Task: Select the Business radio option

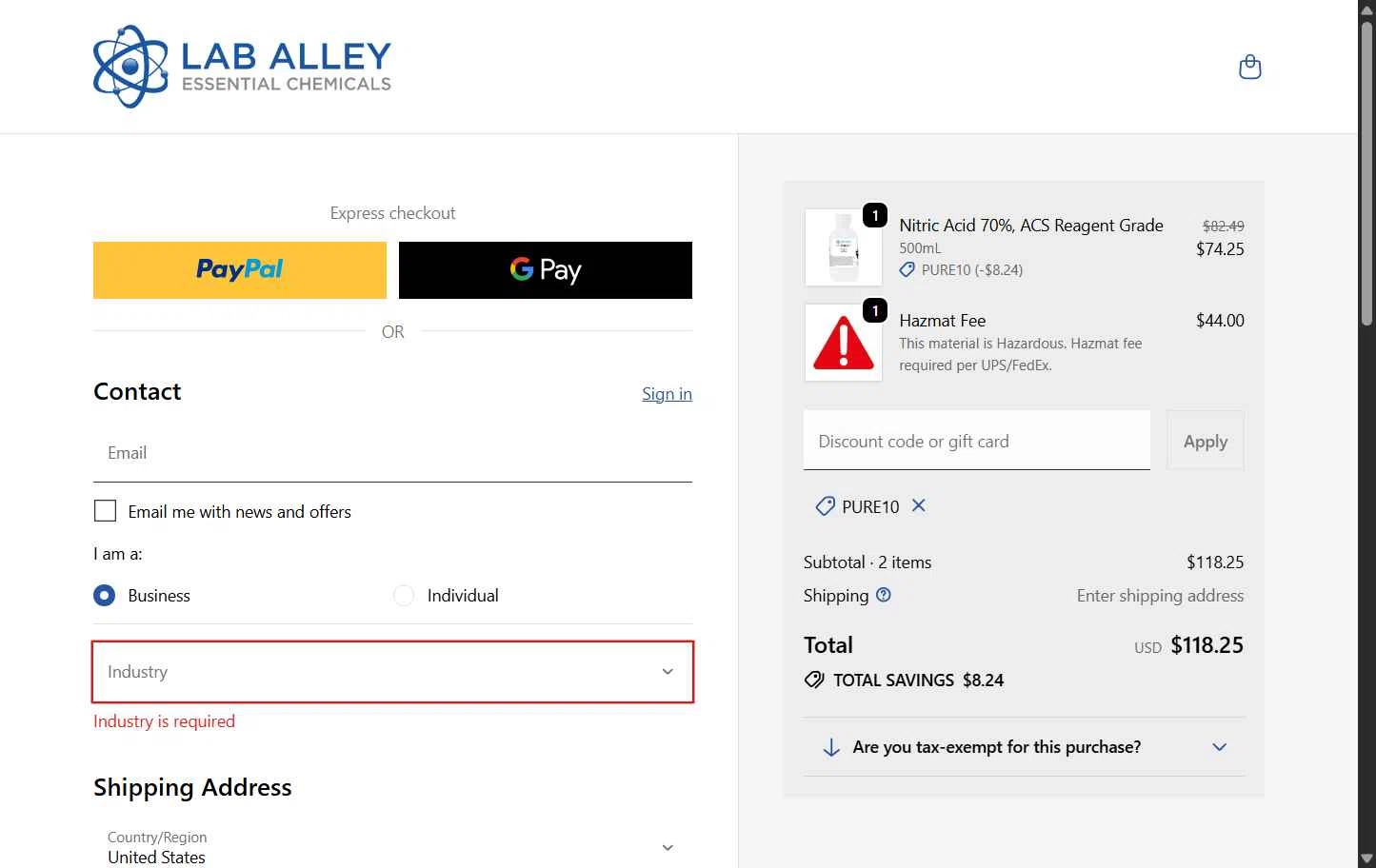Action: coord(105,596)
